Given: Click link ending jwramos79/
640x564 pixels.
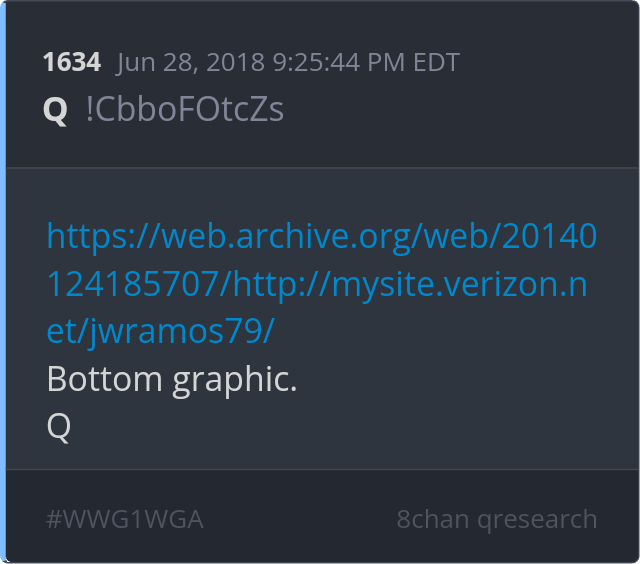Looking at the screenshot, I should point(181,331).
